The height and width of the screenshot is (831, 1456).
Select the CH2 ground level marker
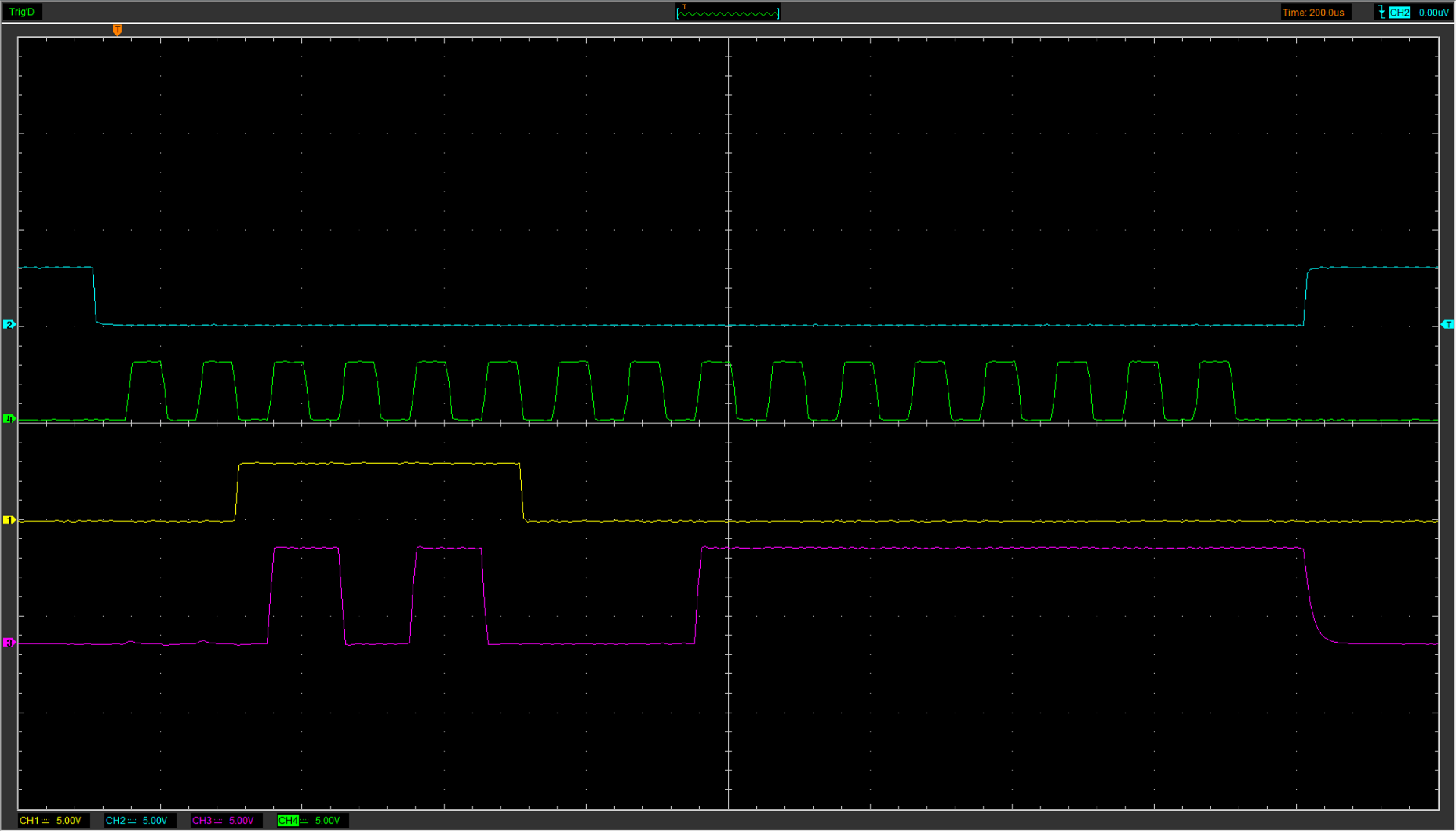coord(9,324)
